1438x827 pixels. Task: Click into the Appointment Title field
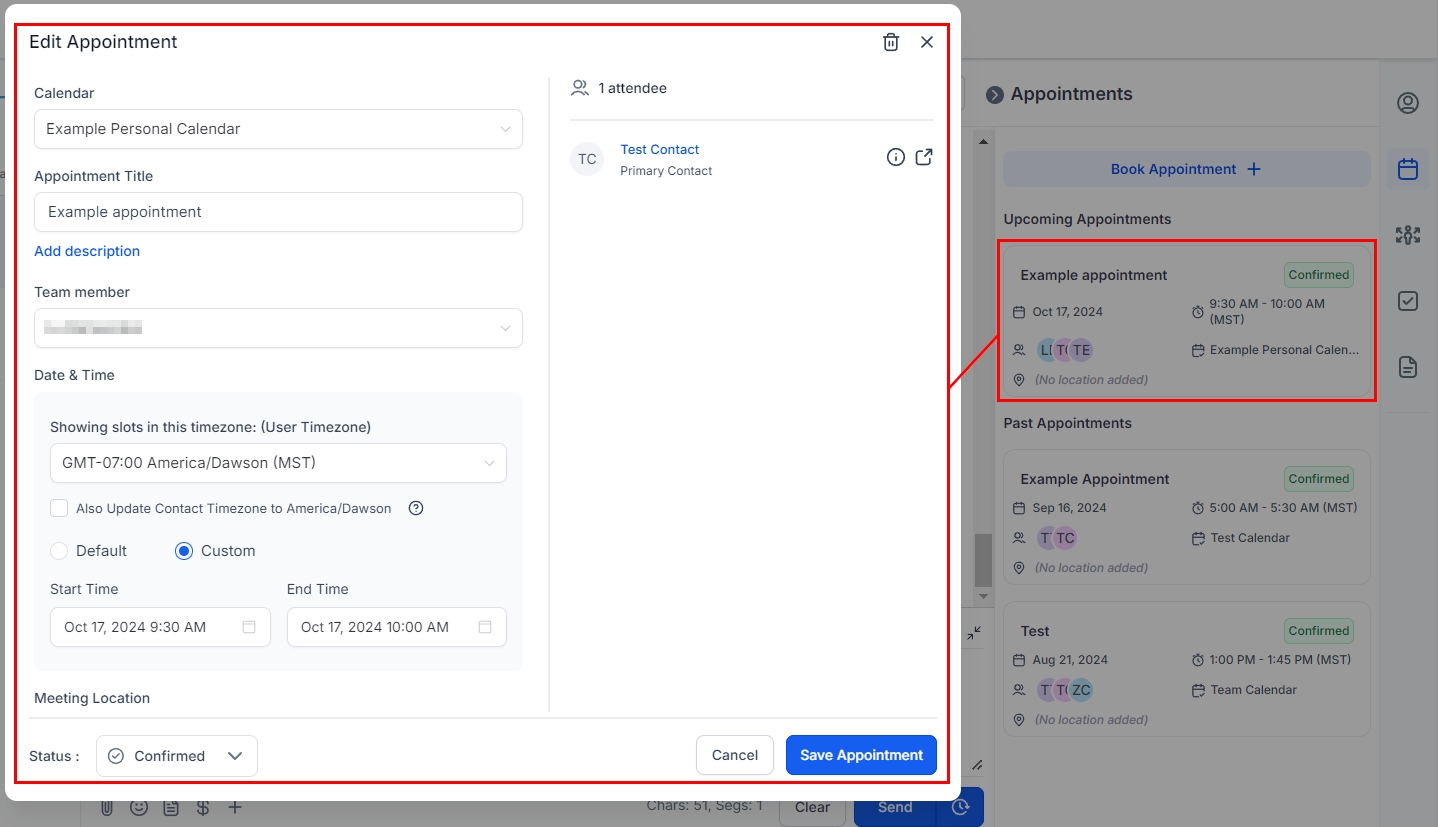tap(278, 212)
